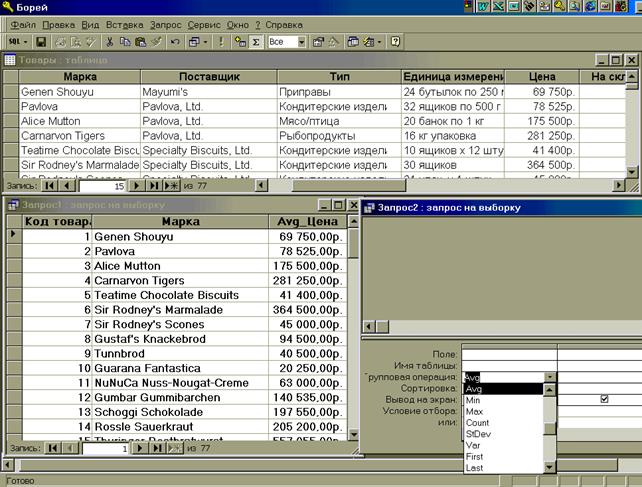Viewport: 642px width, 487px height.
Task: Click the Поле cell in query grid
Action: [x=509, y=354]
